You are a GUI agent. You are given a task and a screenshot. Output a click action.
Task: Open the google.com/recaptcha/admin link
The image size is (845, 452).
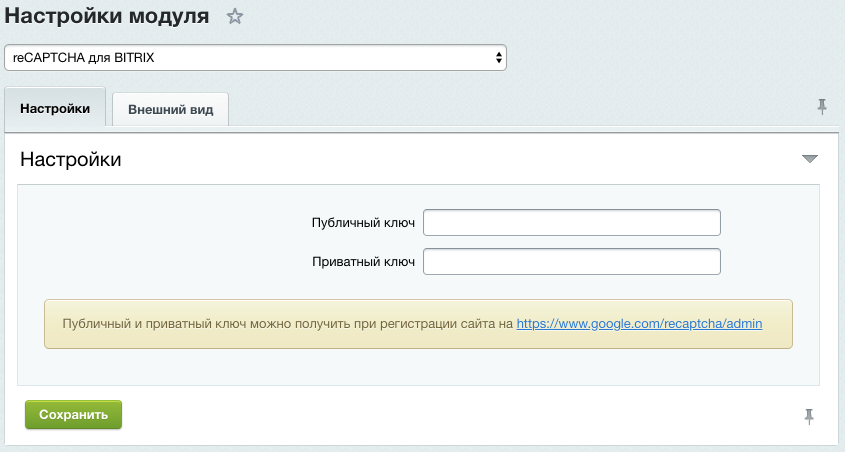pos(639,324)
